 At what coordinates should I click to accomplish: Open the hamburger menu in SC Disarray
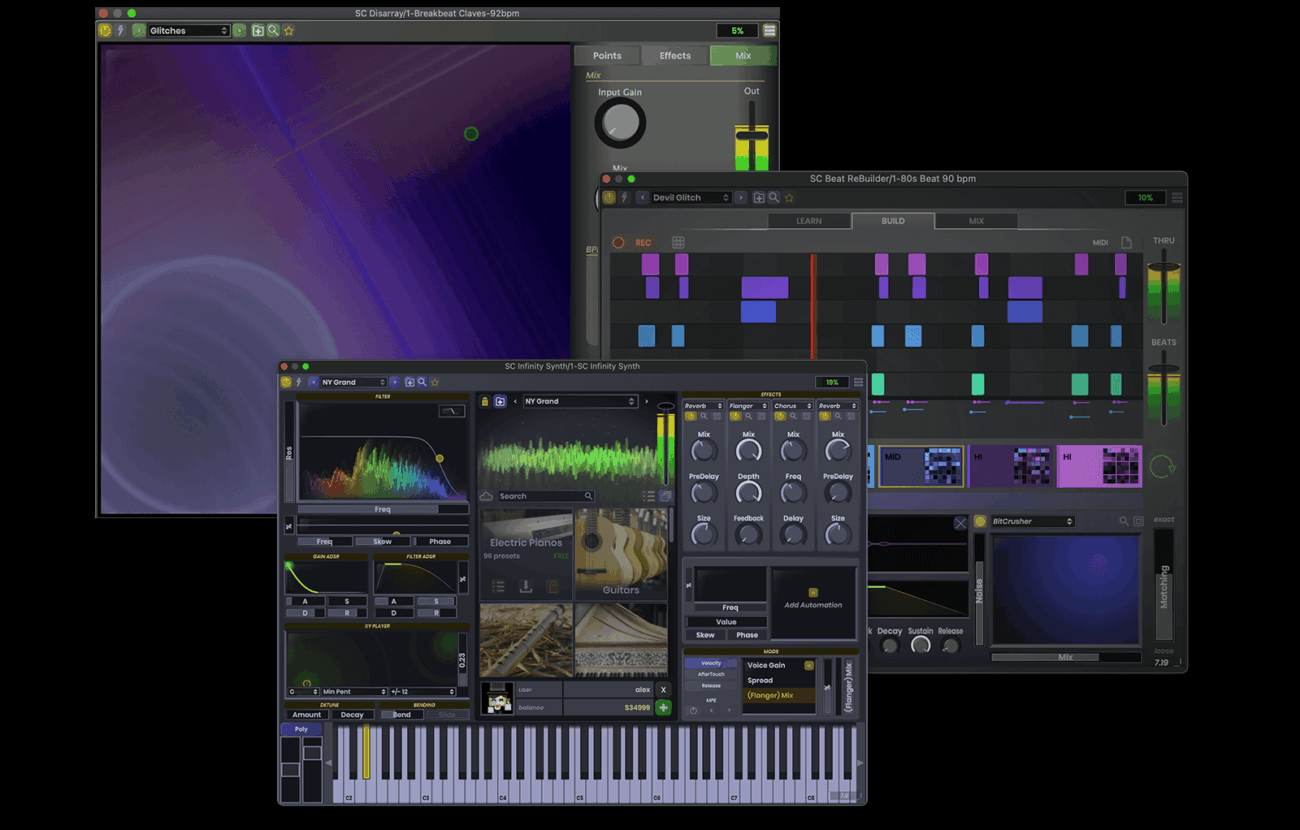(x=769, y=31)
